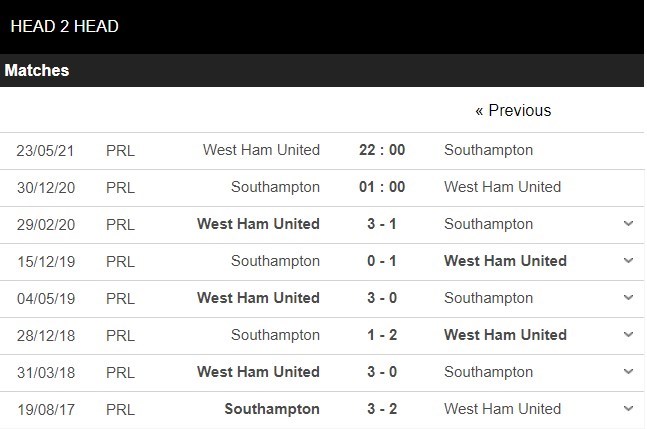
Task: Expand the 29/02/20 match details chevron
Action: pyautogui.click(x=628, y=224)
